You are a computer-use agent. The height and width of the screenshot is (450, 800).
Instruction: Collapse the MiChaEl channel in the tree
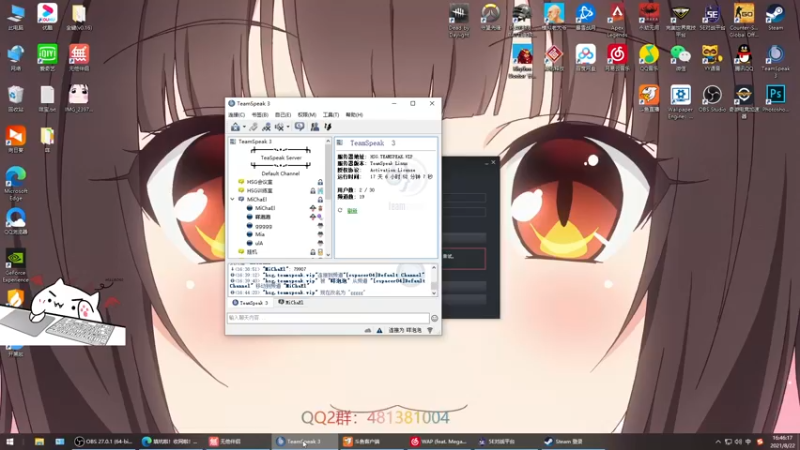233,199
